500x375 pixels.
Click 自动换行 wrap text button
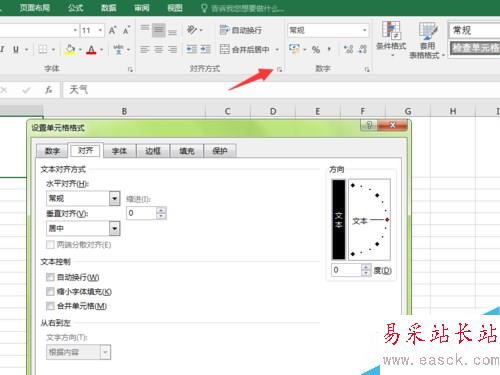pos(241,30)
